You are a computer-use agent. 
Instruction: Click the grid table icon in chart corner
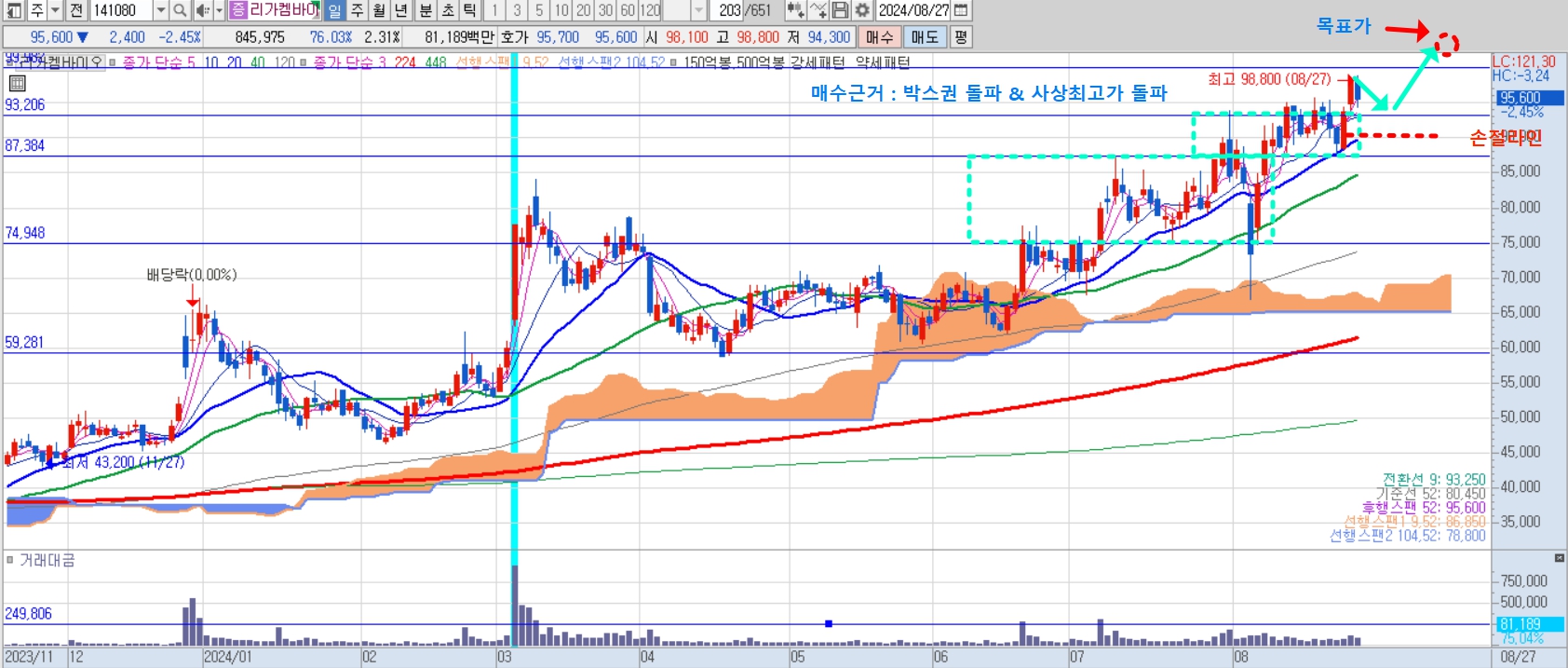click(x=17, y=83)
